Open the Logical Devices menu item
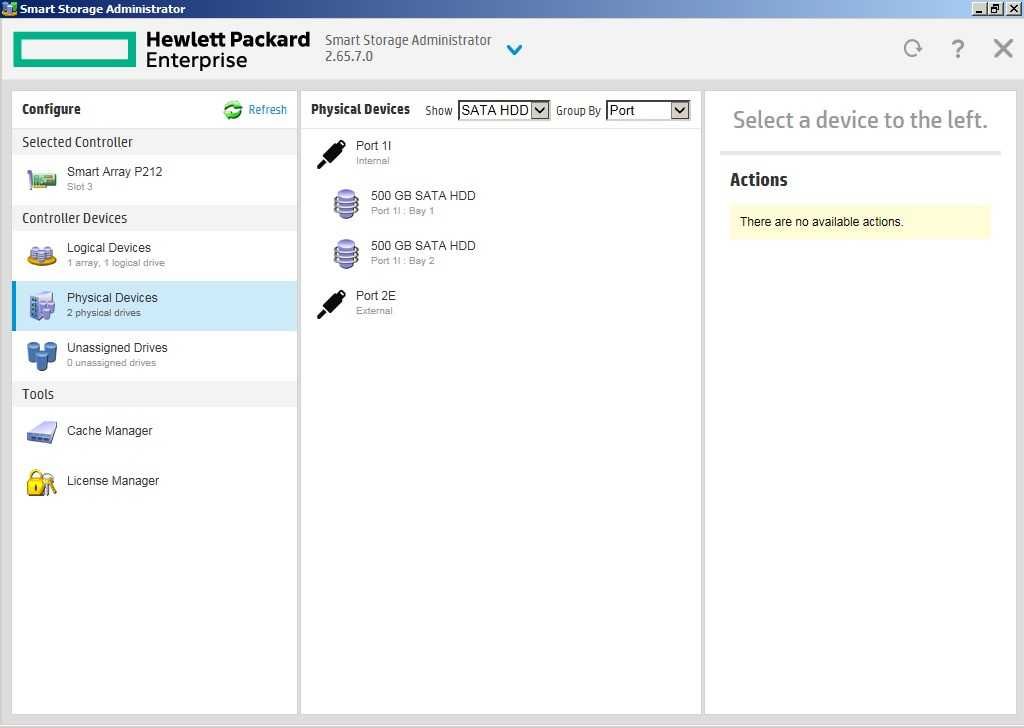This screenshot has width=1024, height=728. [155, 255]
